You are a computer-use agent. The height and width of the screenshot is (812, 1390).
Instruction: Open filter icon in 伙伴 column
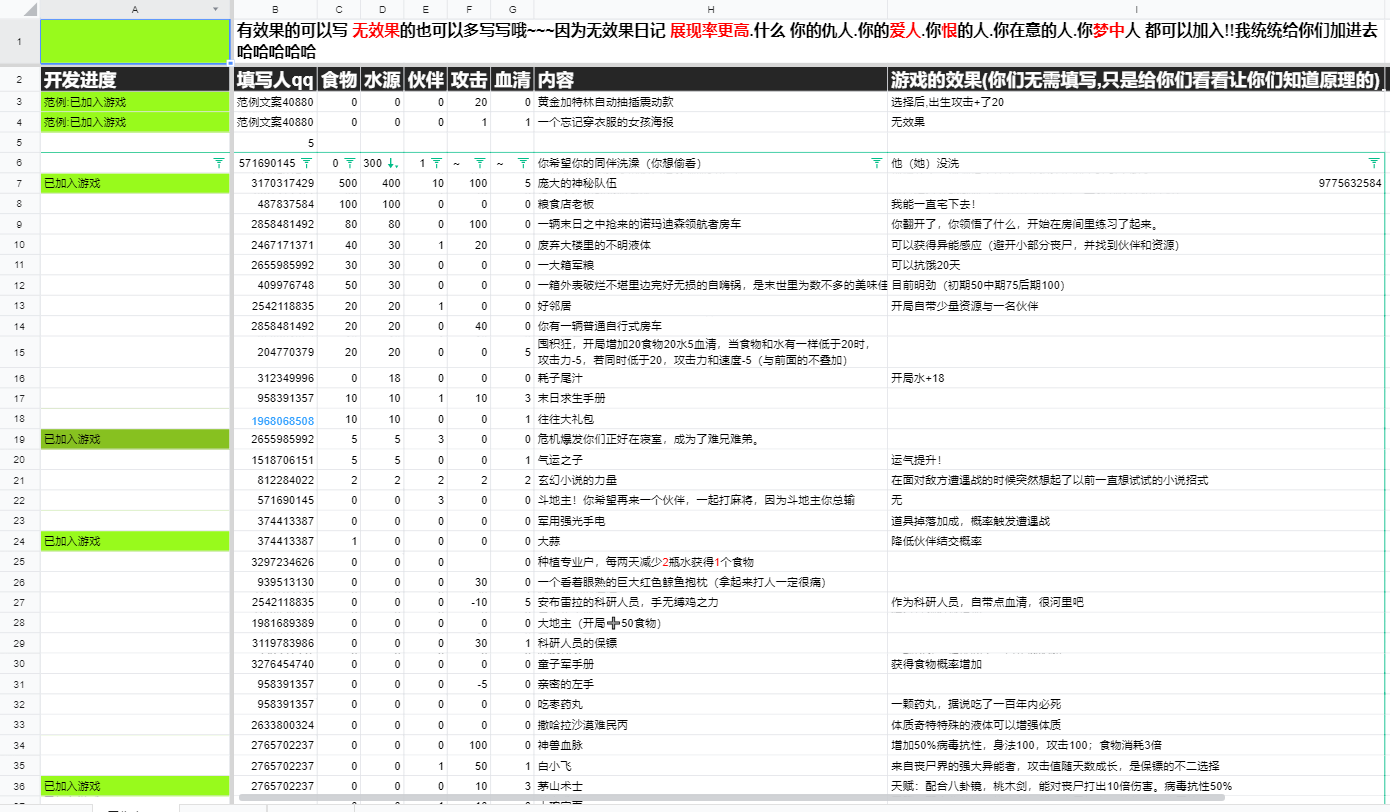coord(437,162)
